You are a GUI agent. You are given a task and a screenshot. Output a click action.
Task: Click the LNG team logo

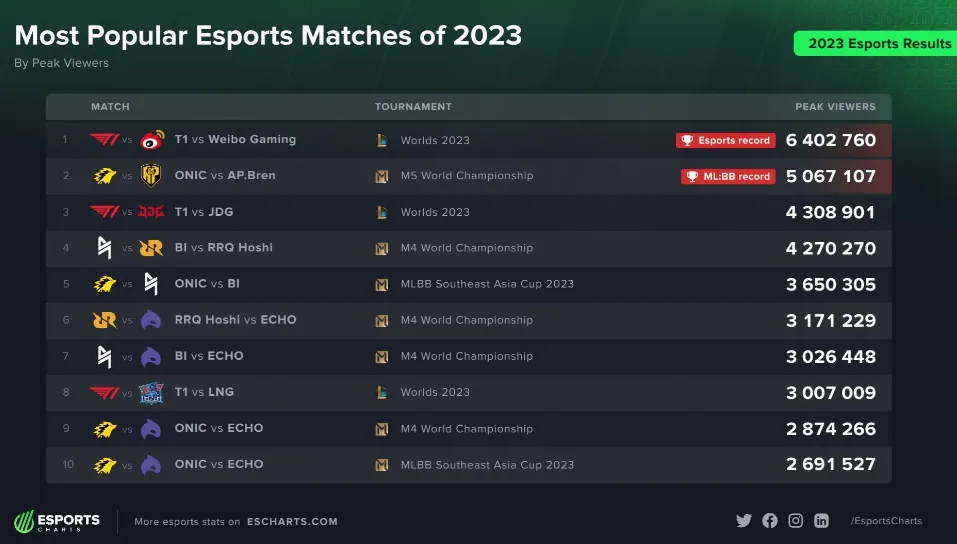pos(152,393)
